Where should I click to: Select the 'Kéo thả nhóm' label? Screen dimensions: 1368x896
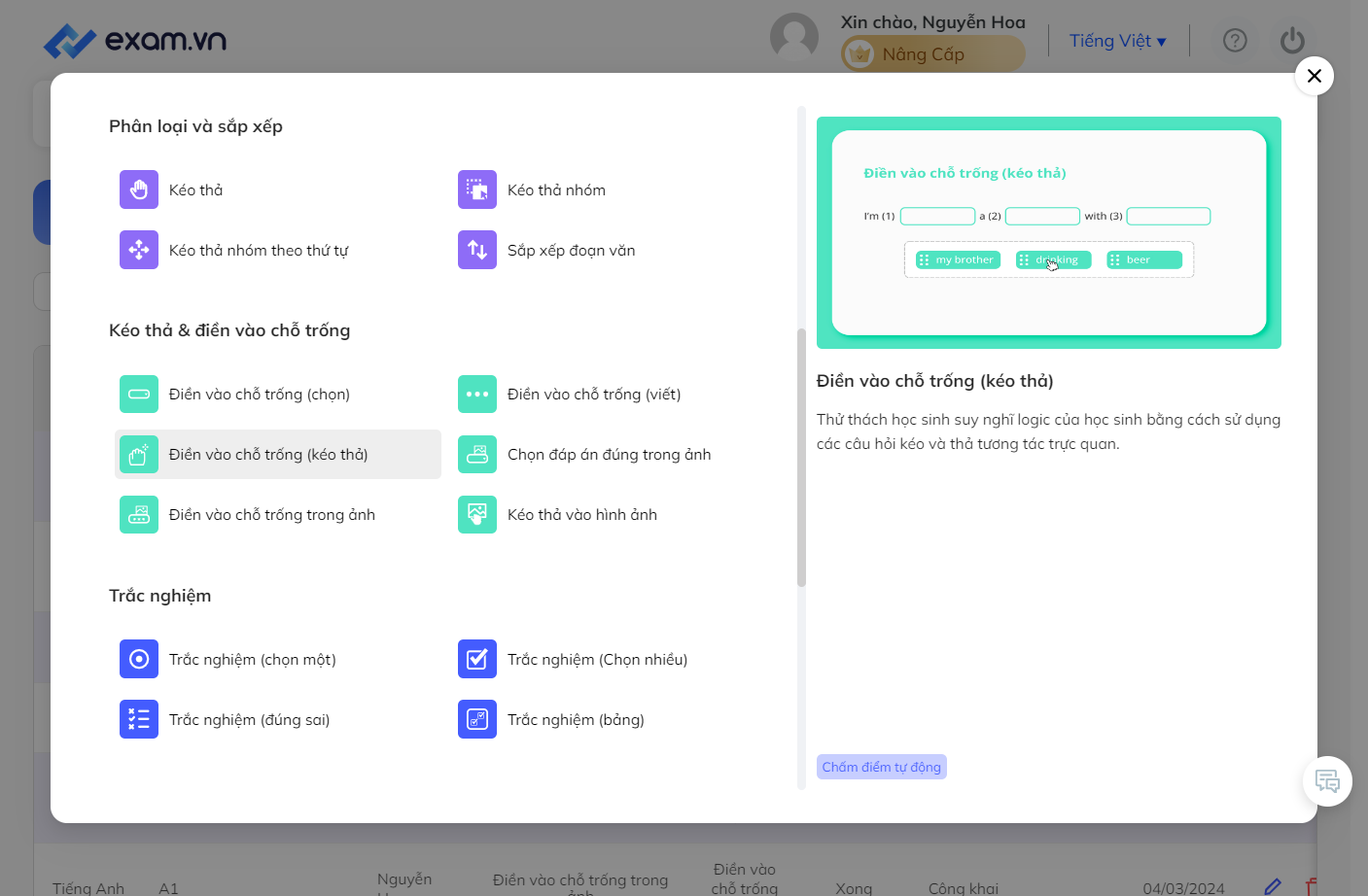556,190
